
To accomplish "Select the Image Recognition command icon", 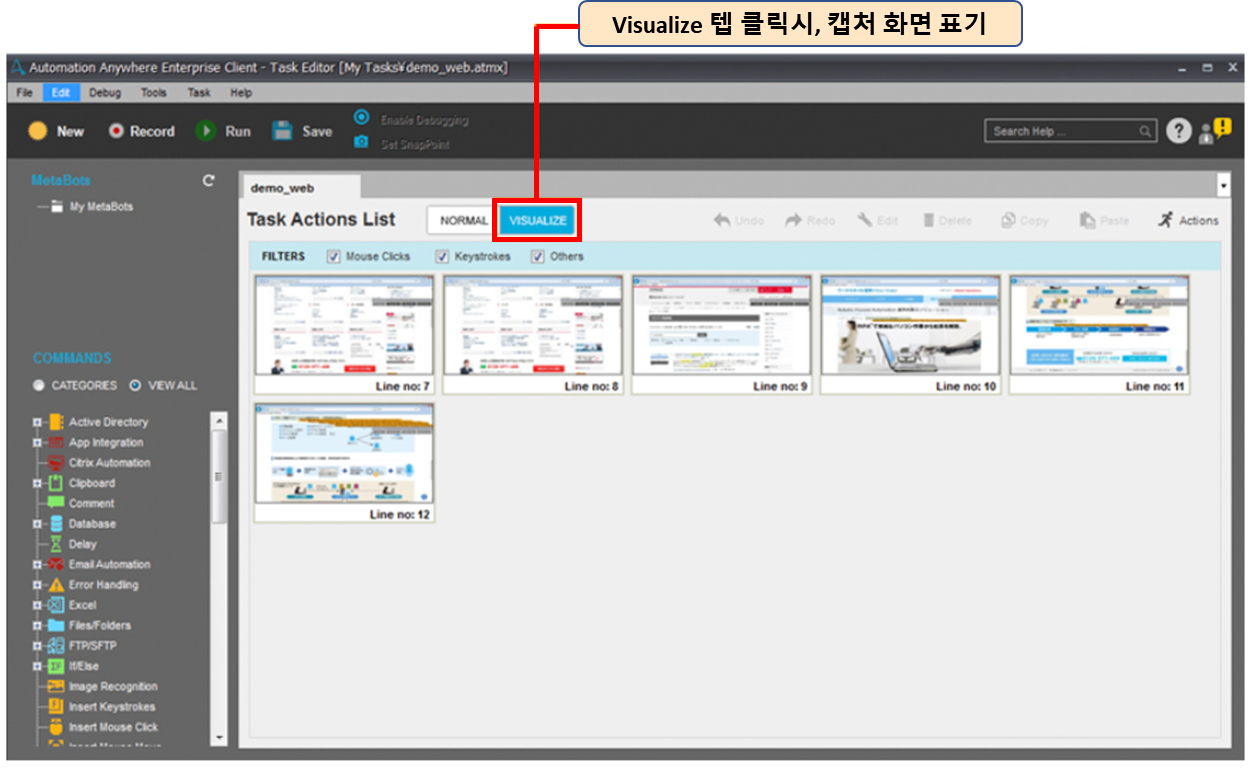I will point(56,686).
